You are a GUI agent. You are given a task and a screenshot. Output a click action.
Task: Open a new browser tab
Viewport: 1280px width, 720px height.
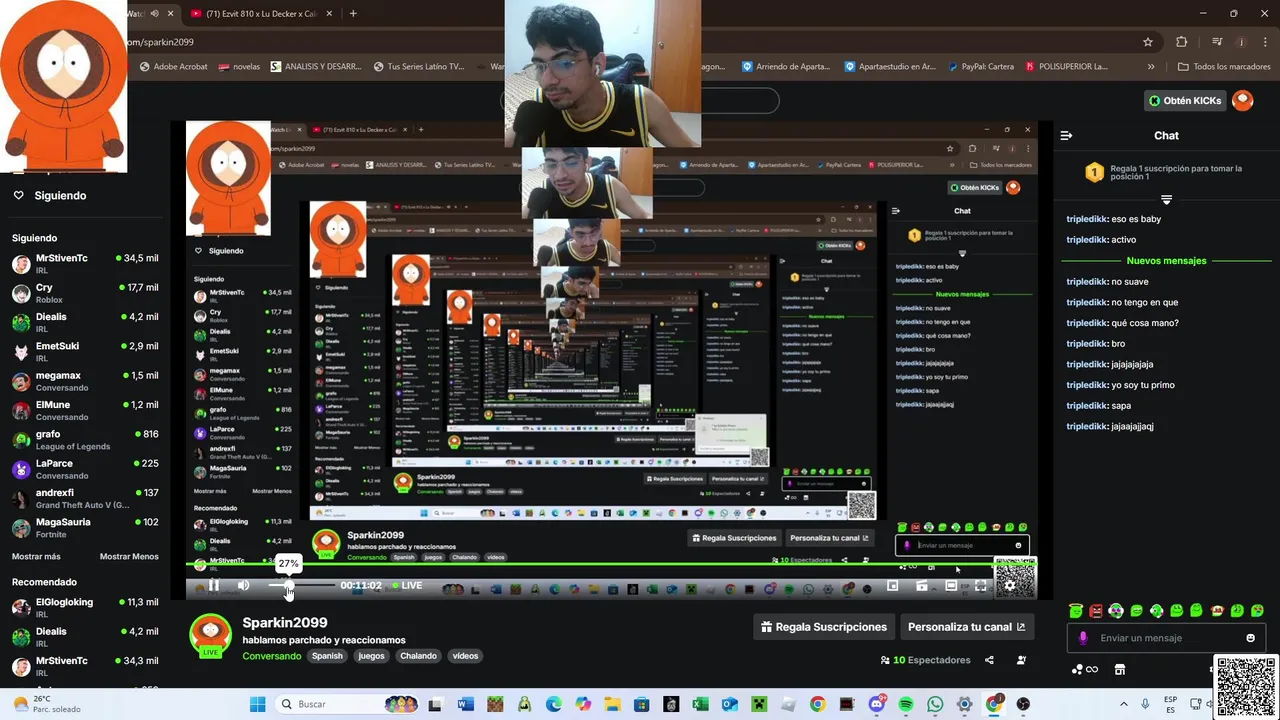(x=353, y=14)
